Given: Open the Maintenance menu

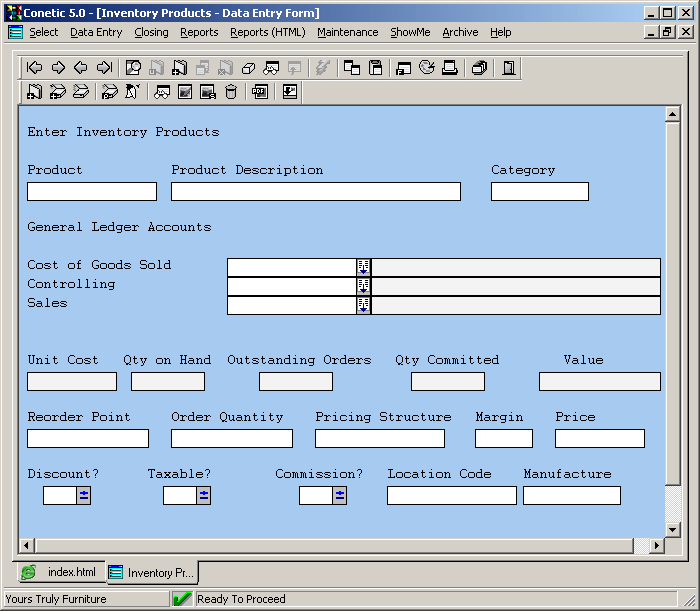Looking at the screenshot, I should point(347,32).
